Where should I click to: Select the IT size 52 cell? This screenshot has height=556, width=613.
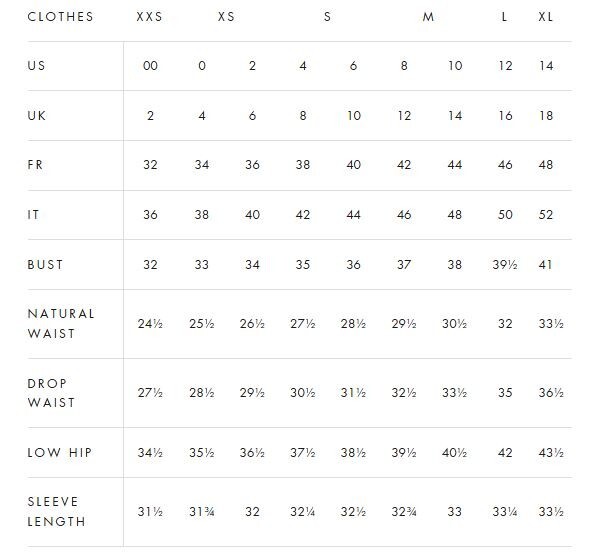click(545, 214)
